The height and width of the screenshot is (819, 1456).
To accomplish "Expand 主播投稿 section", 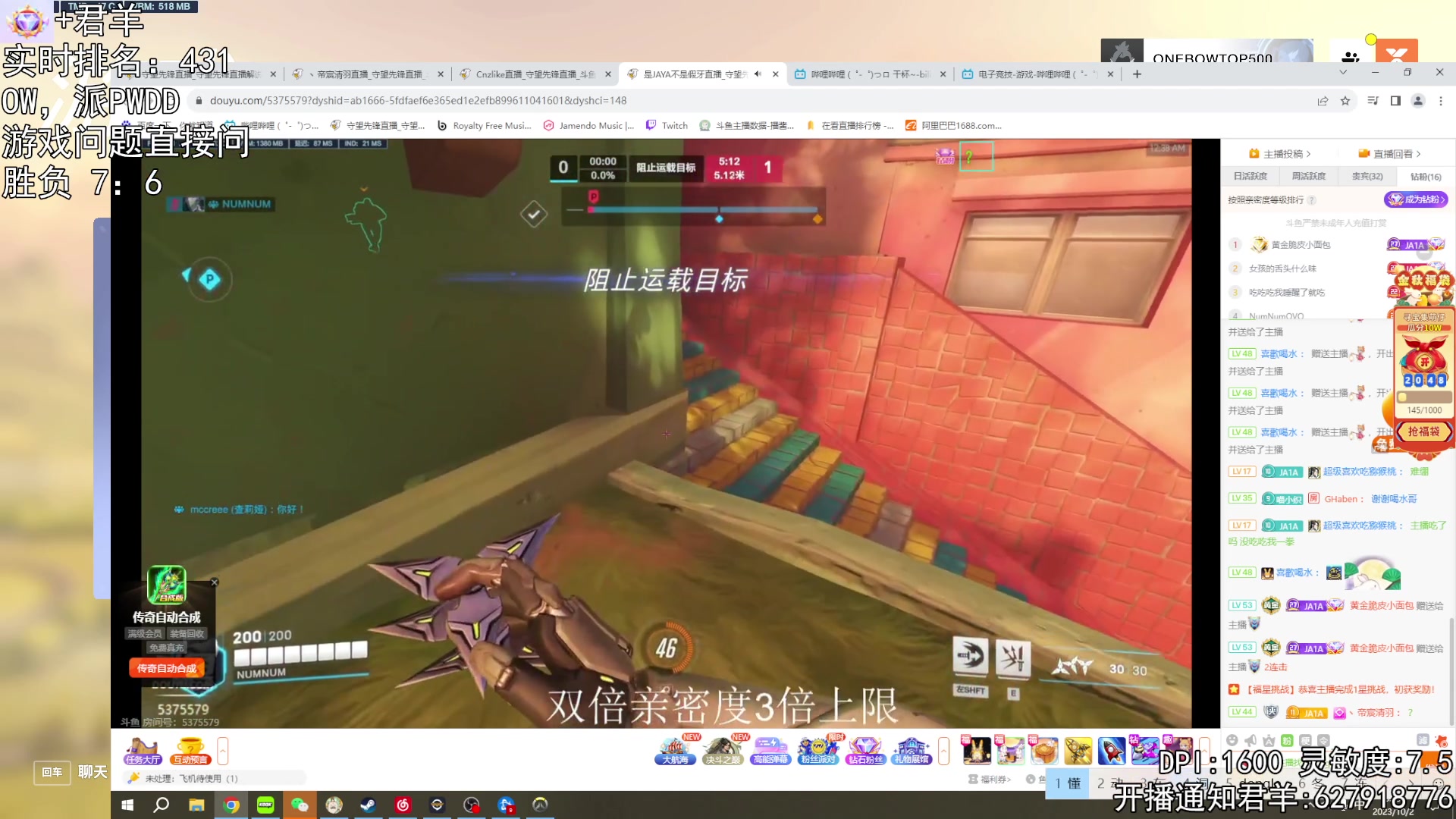I will (x=1280, y=154).
